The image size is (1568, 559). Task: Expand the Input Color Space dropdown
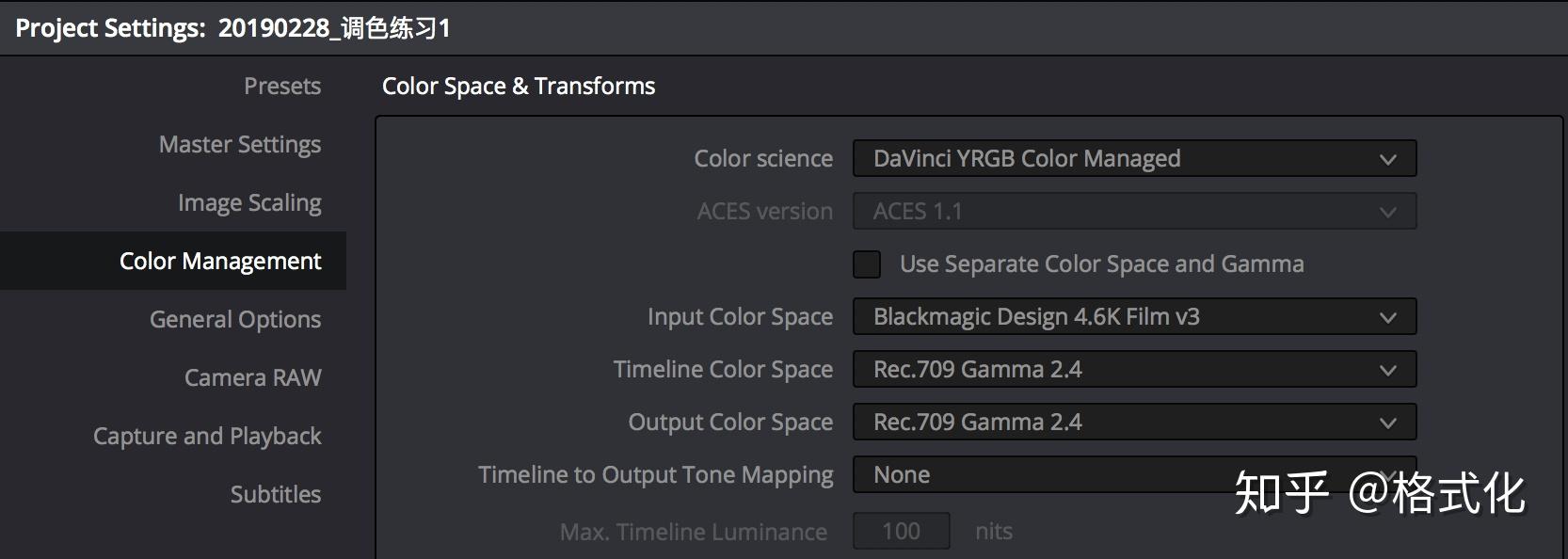pyautogui.click(x=1133, y=317)
